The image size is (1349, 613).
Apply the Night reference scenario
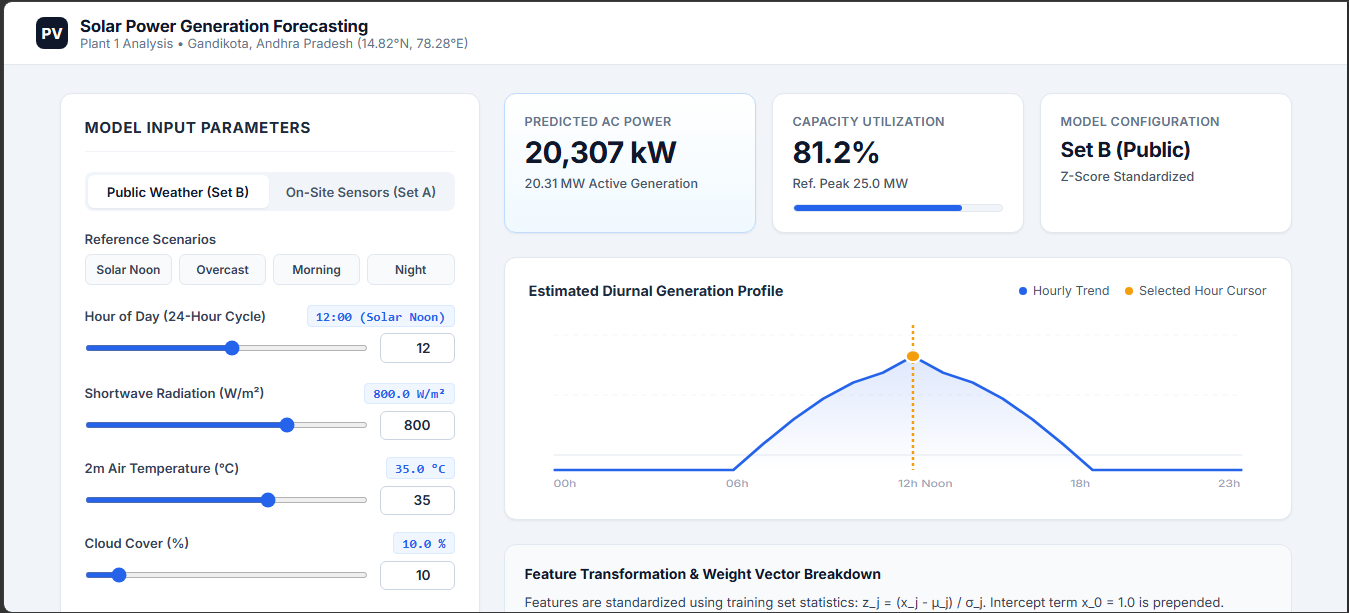(411, 270)
